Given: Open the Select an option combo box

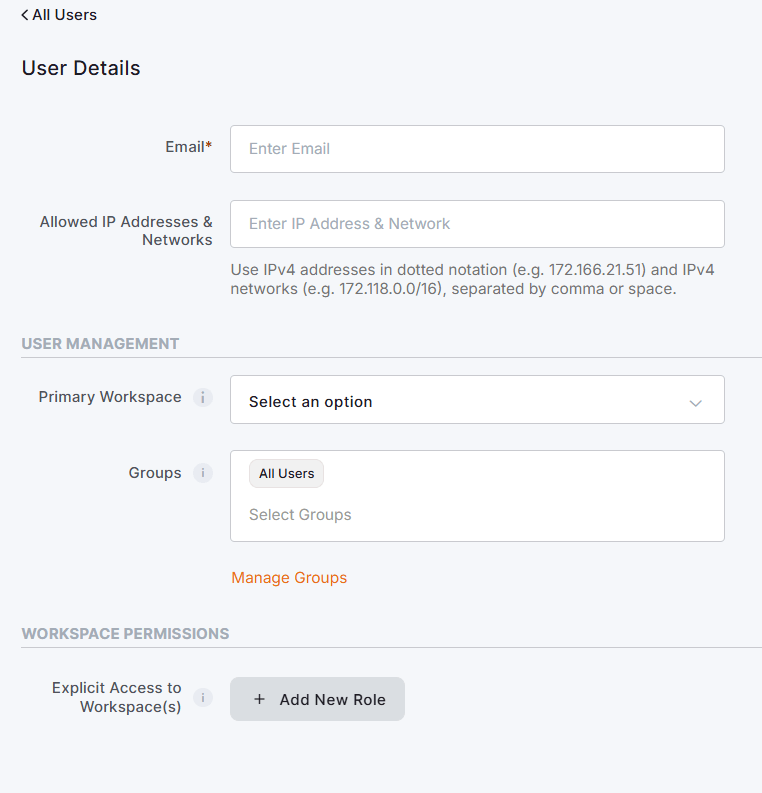Looking at the screenshot, I should coord(477,400).
